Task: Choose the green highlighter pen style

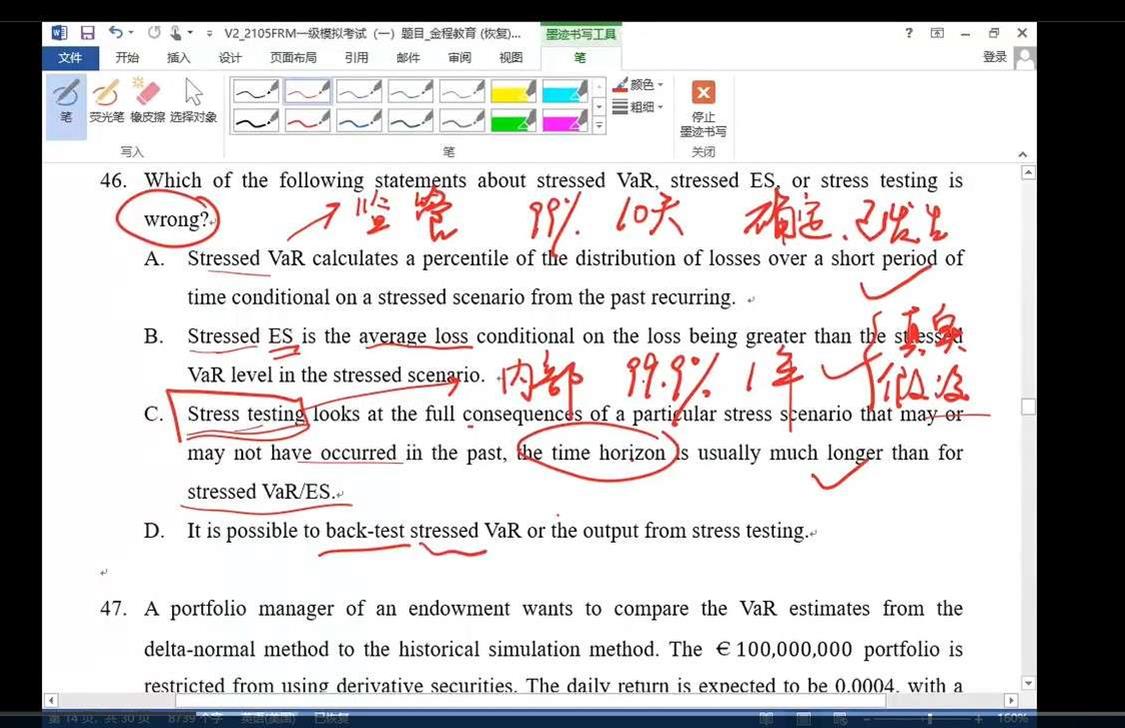Action: pos(514,120)
